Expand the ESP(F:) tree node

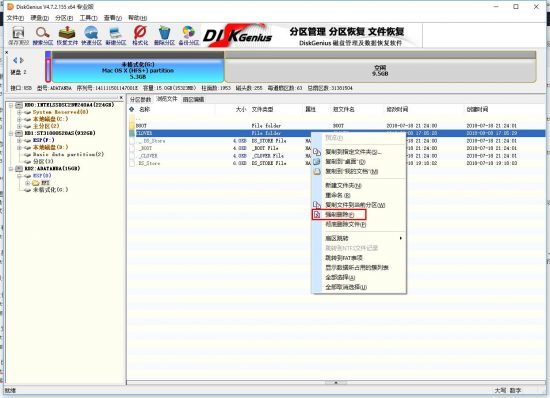(19, 140)
